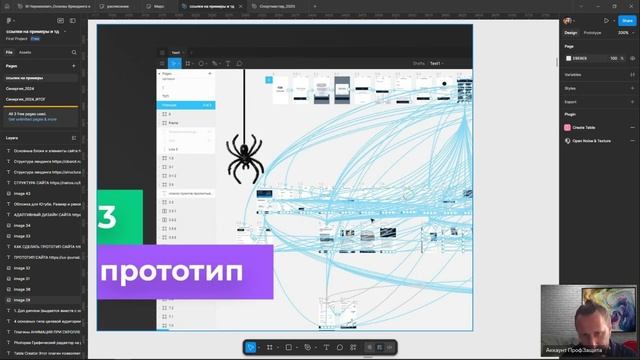Viewport: 640px width, 360px height.
Task: Add a style with the Styles plus icon
Action: point(632,88)
